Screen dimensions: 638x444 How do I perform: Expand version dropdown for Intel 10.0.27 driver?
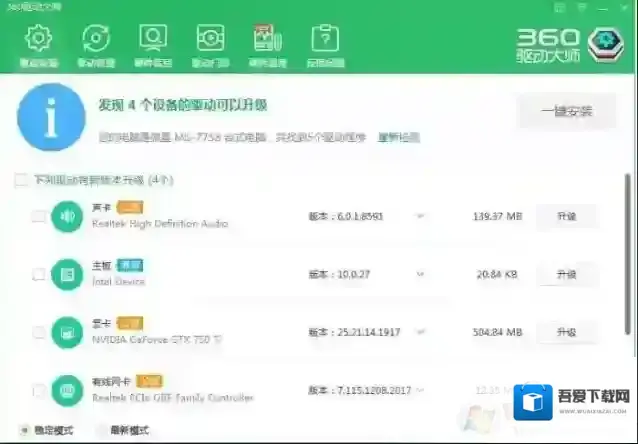coord(420,274)
